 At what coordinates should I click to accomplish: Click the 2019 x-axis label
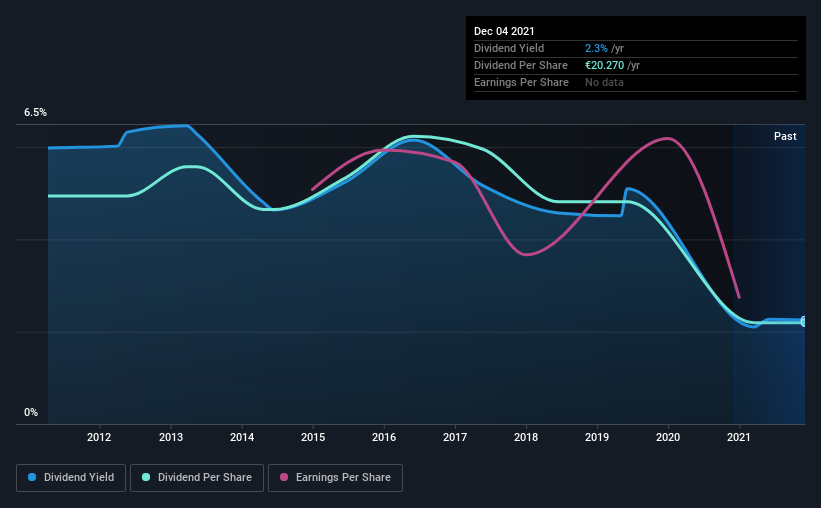(x=597, y=437)
